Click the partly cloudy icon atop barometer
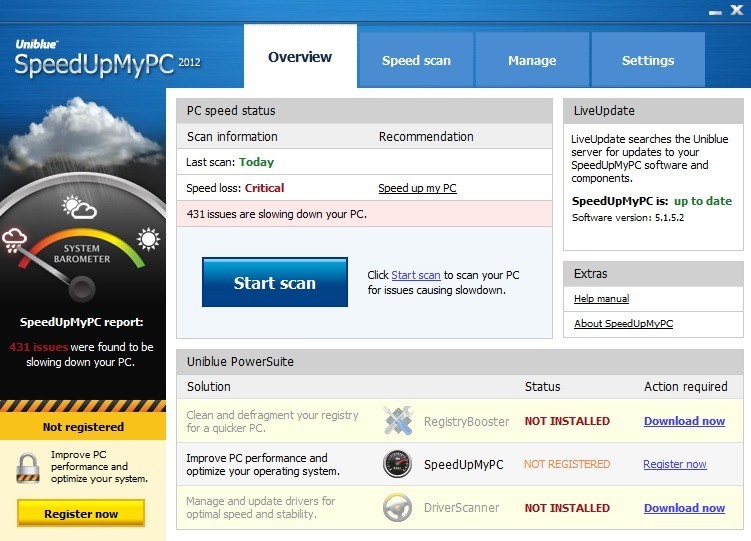The width and height of the screenshot is (751, 541). point(79,207)
